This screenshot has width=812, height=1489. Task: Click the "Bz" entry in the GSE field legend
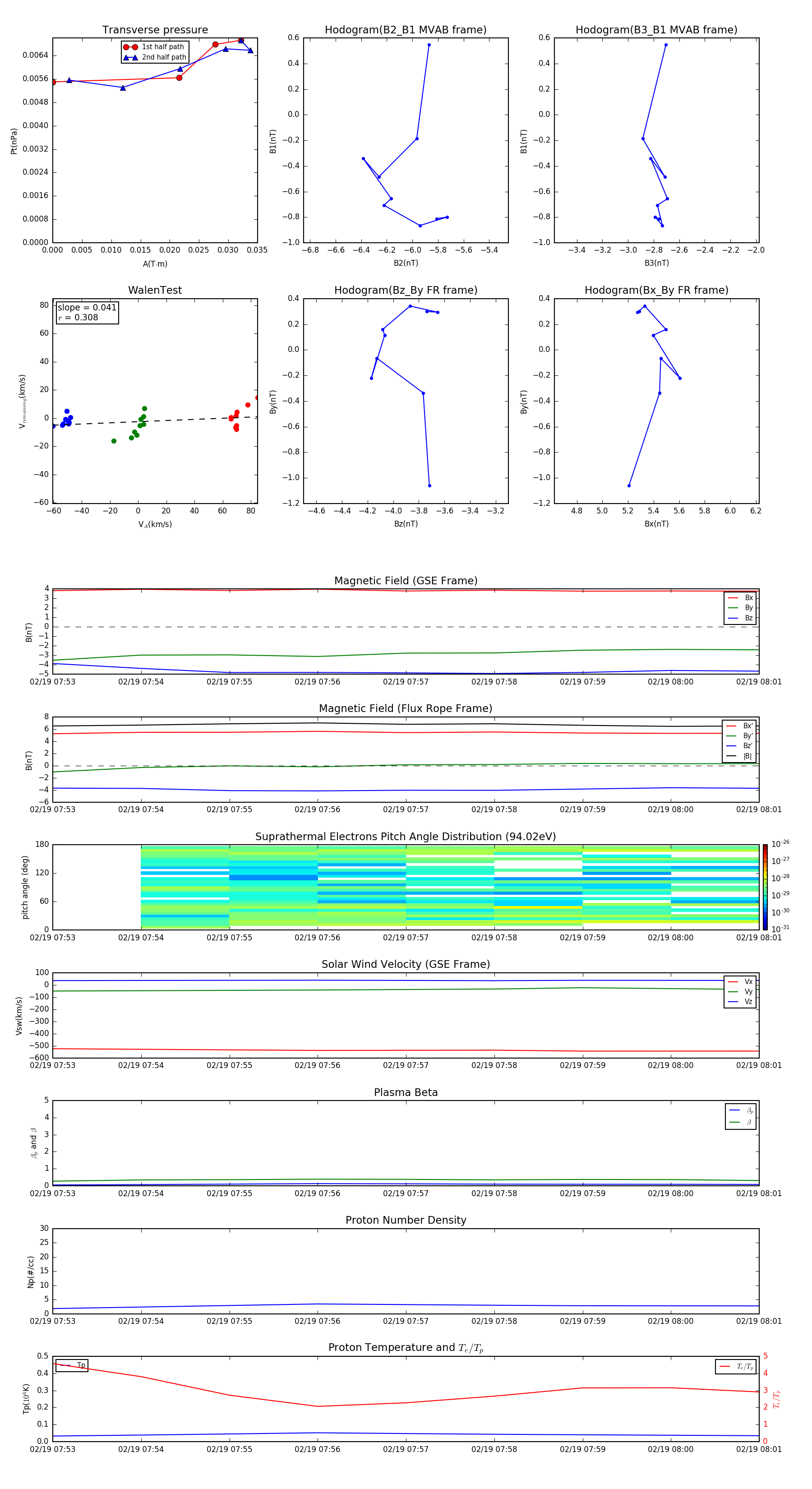coord(740,618)
